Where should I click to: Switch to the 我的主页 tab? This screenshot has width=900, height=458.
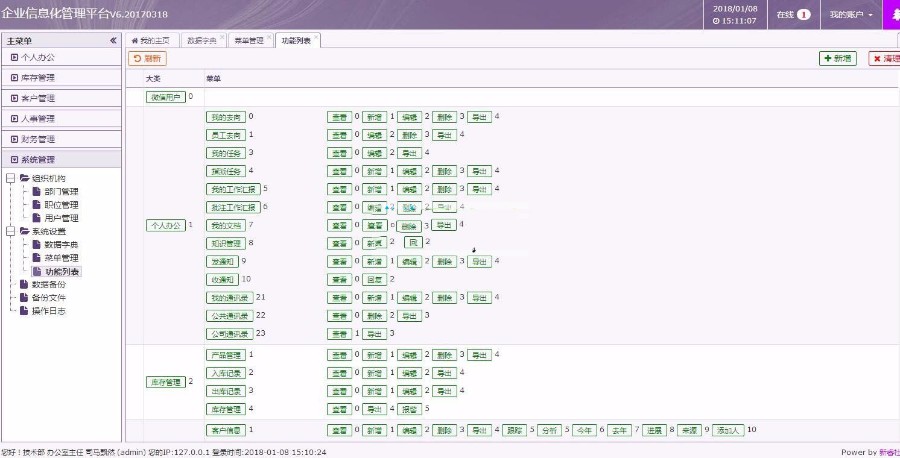click(151, 41)
